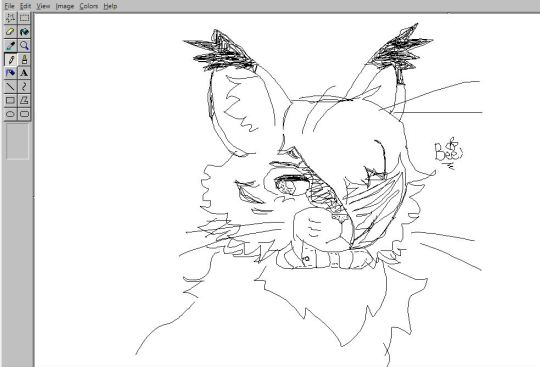Select the Text tool
Viewport: 540px width, 367px height.
pyautogui.click(x=24, y=73)
